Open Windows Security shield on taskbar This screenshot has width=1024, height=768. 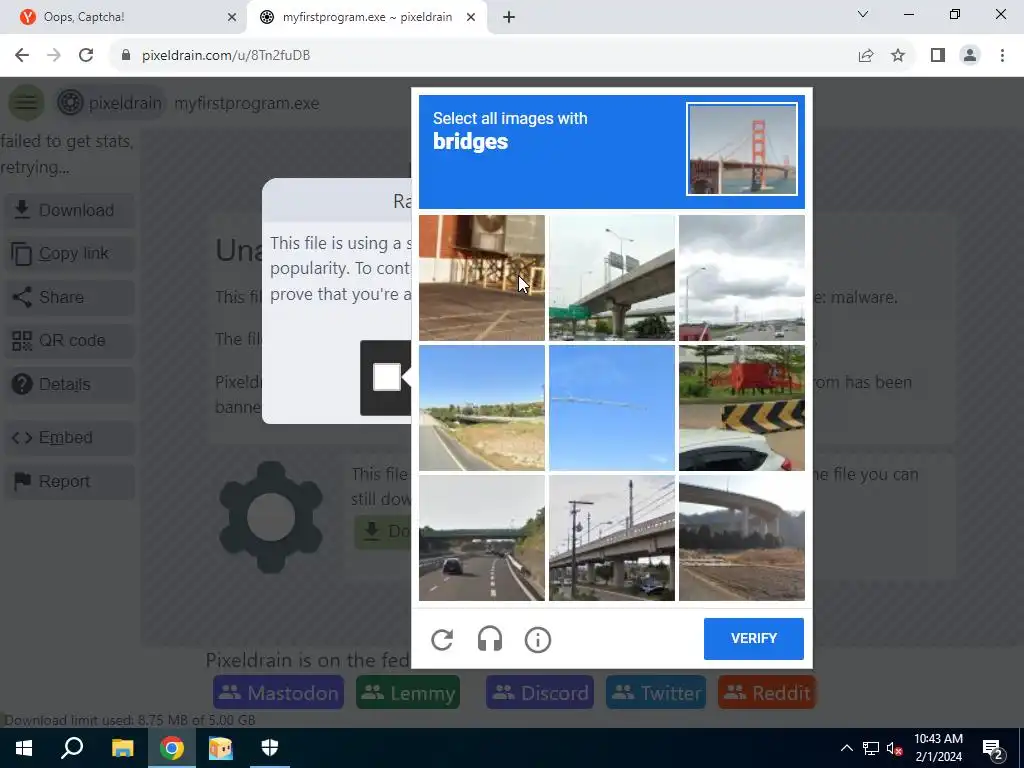(270, 748)
